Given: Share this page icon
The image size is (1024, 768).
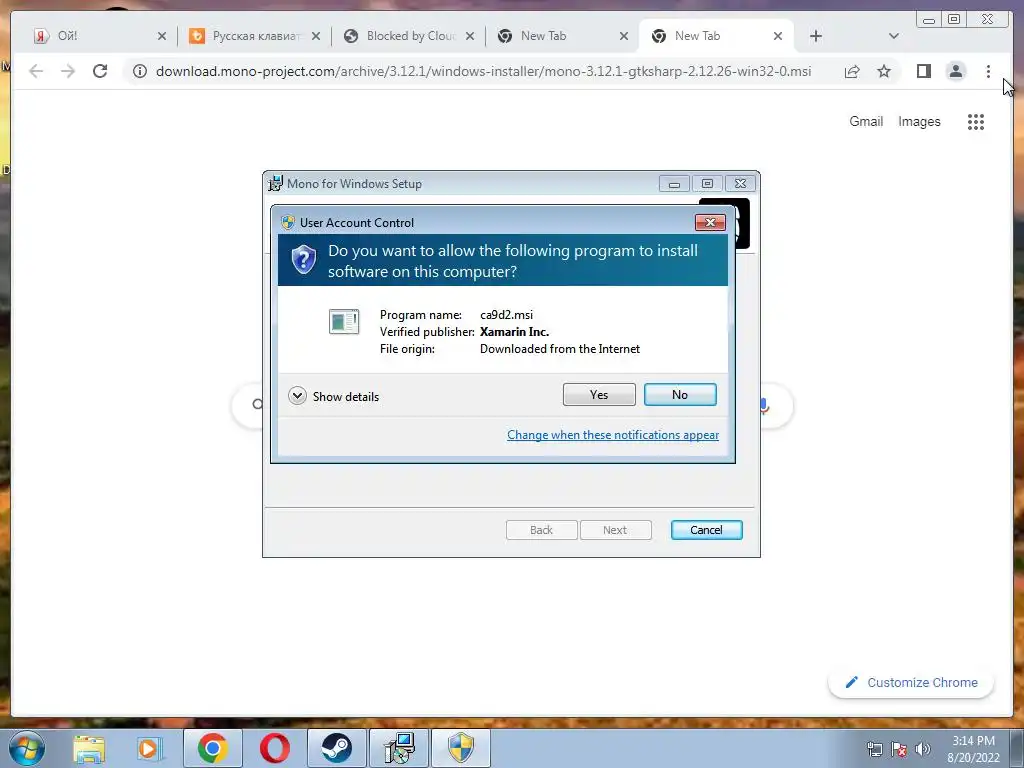Looking at the screenshot, I should [852, 71].
